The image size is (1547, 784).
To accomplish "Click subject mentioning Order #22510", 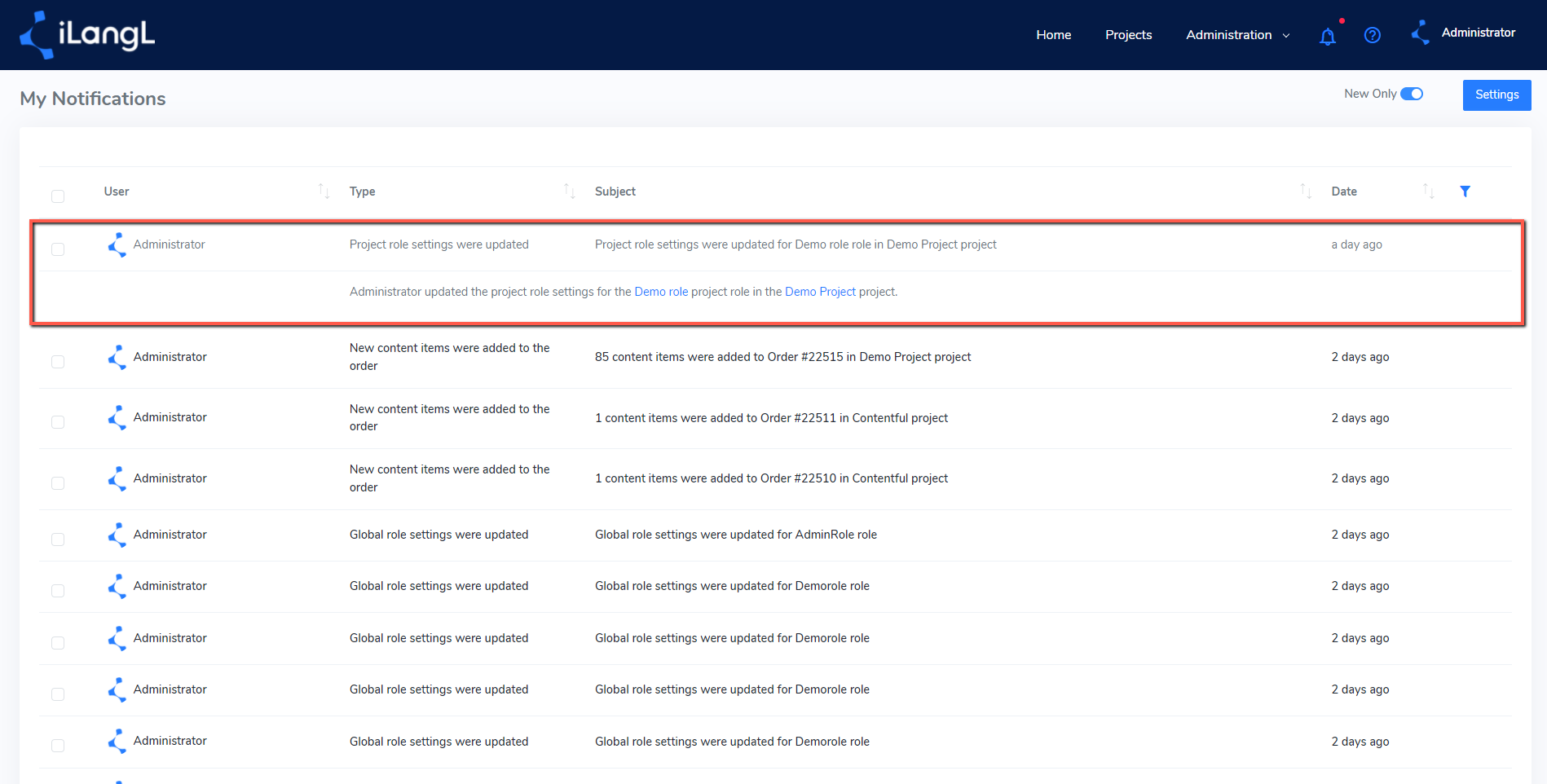I will [771, 478].
